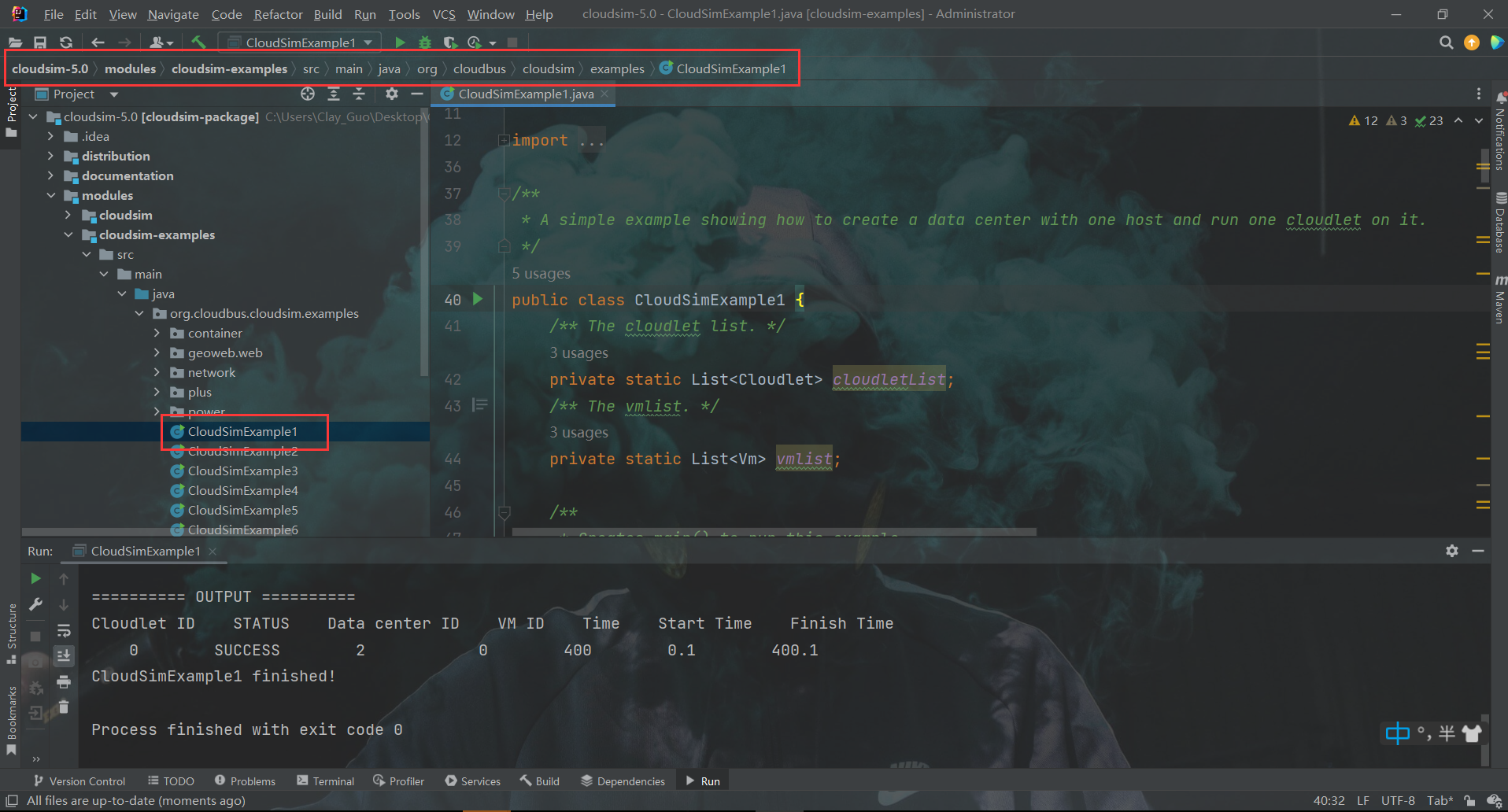Collapse the cloudsim-examples module

tap(68, 234)
